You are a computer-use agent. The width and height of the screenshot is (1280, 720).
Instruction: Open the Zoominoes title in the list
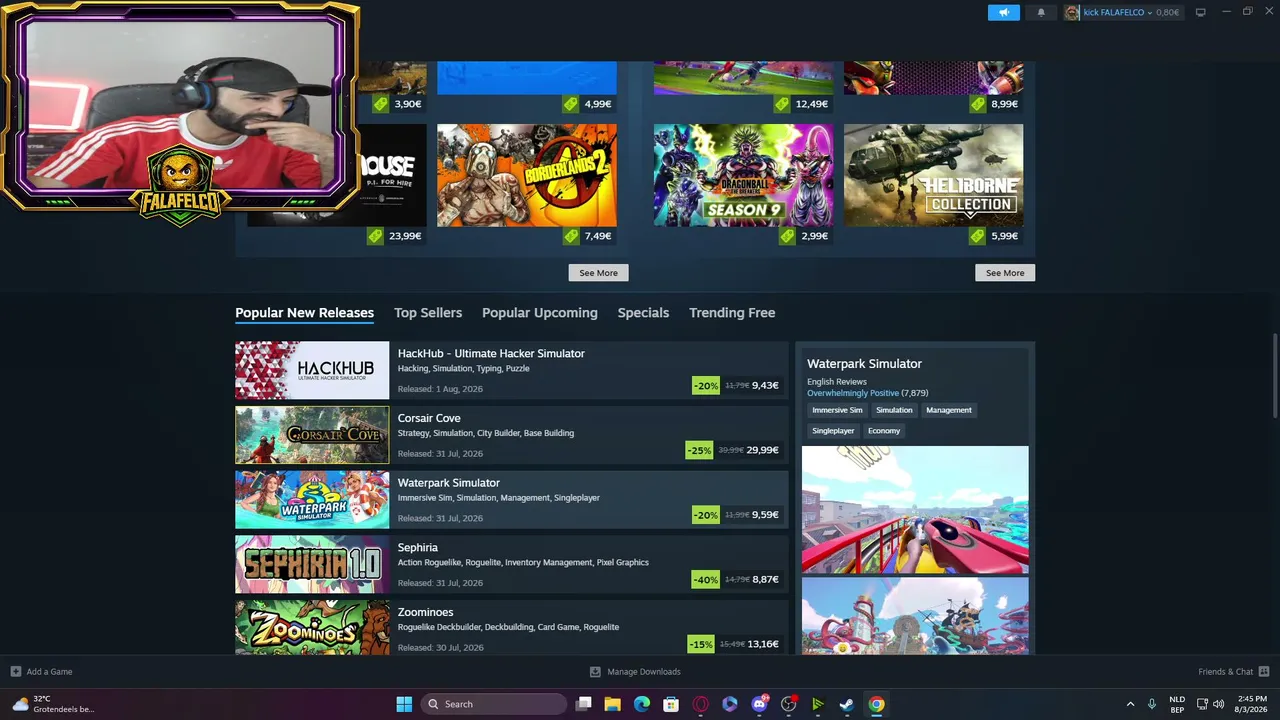426,612
